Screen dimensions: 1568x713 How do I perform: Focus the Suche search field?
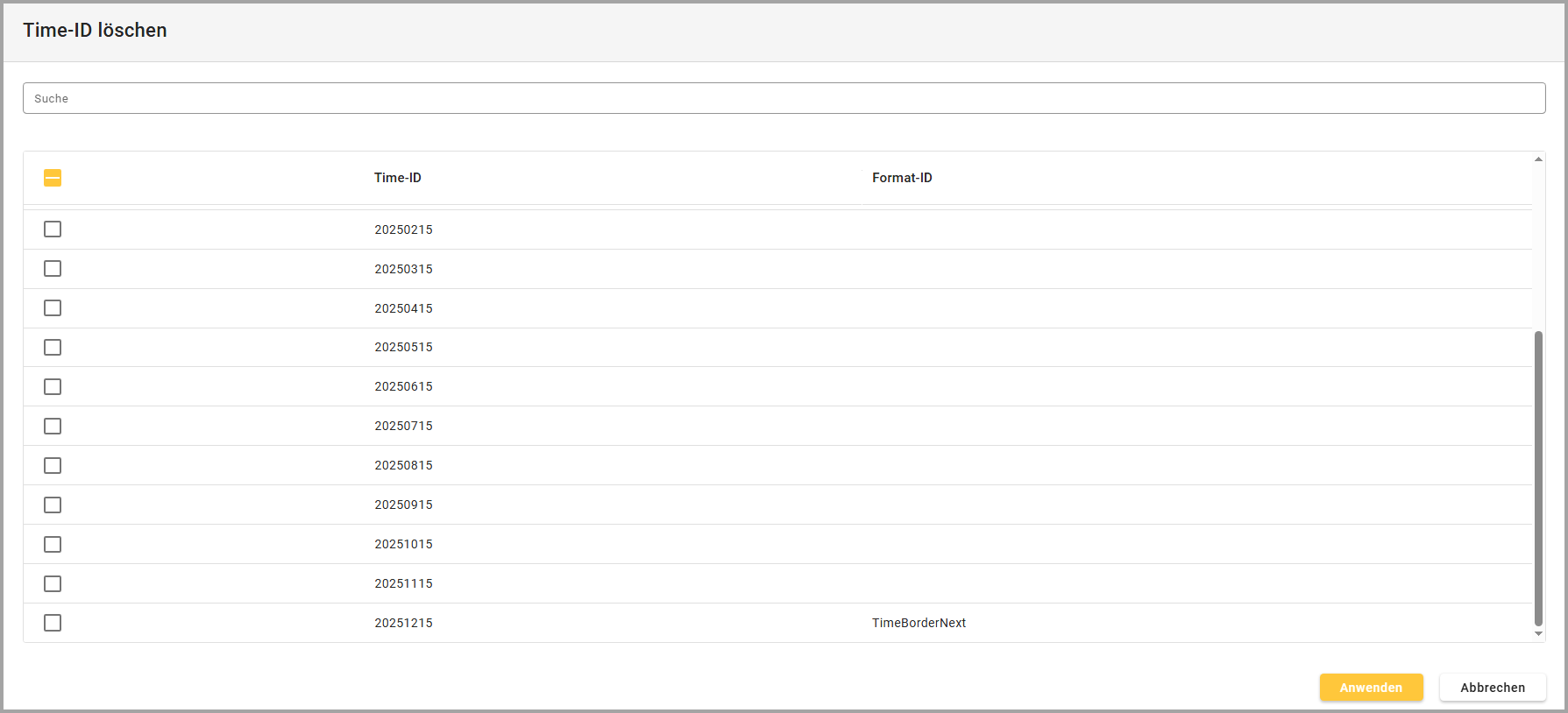click(784, 98)
